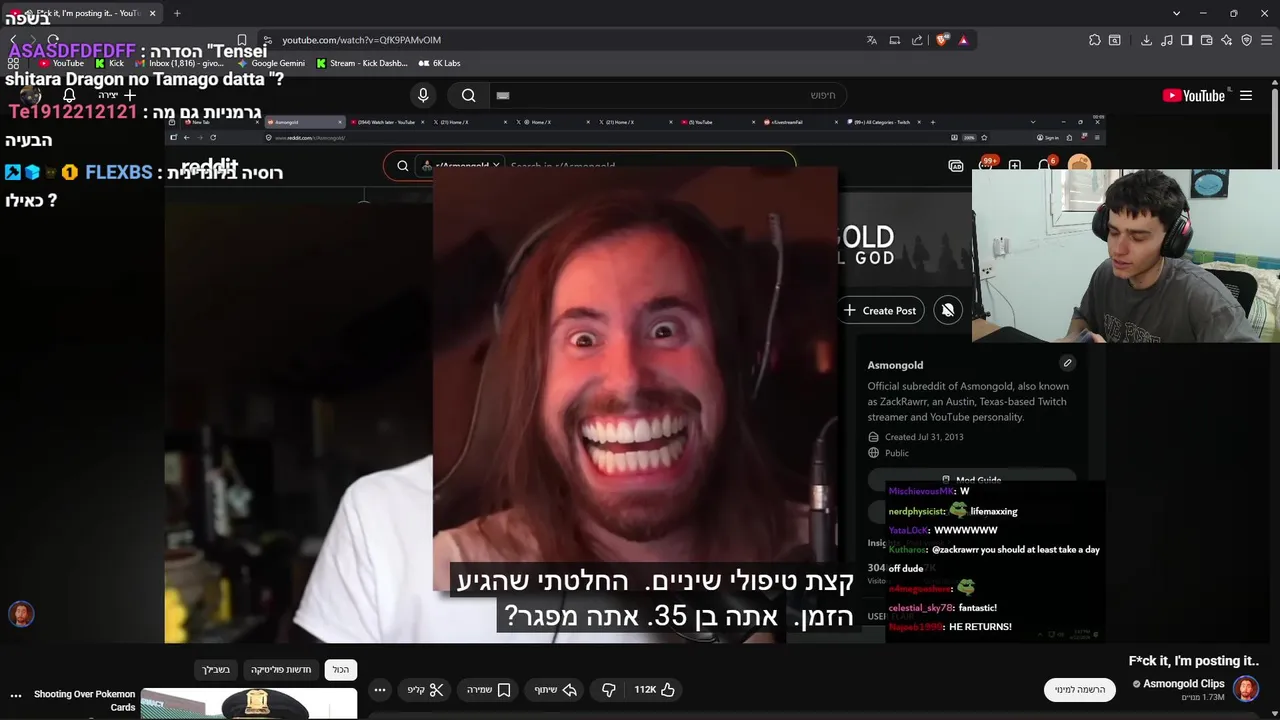Bookmark this page with the bookmark icon
The height and width of the screenshot is (720, 1280).
(x=241, y=40)
